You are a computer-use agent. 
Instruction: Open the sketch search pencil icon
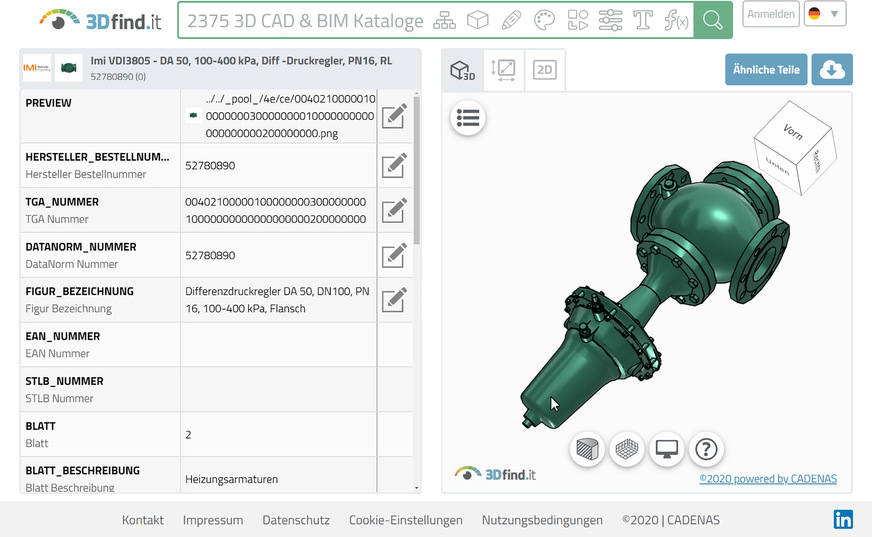tap(511, 20)
